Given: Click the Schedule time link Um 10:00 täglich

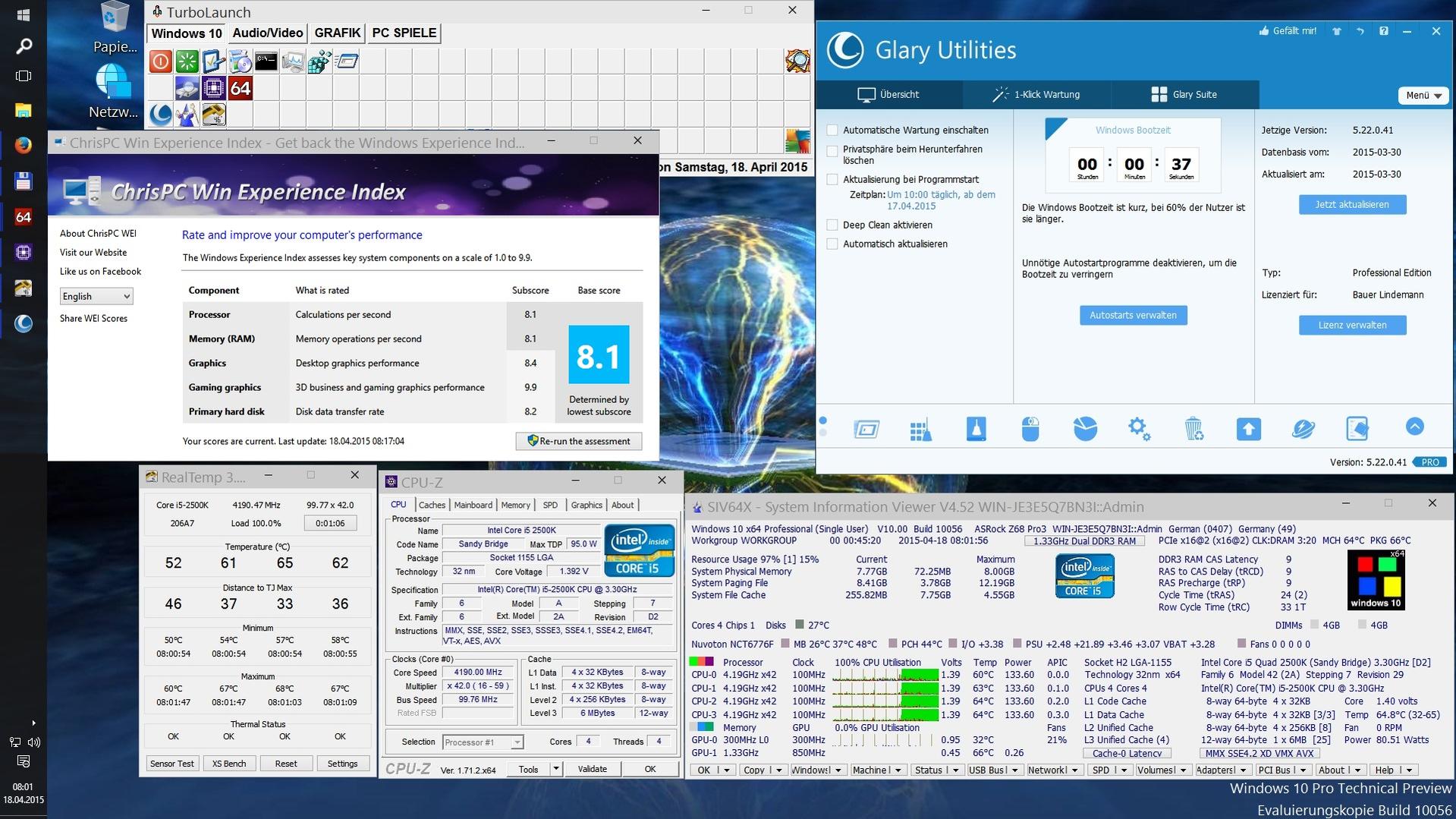Looking at the screenshot, I should pos(941,200).
